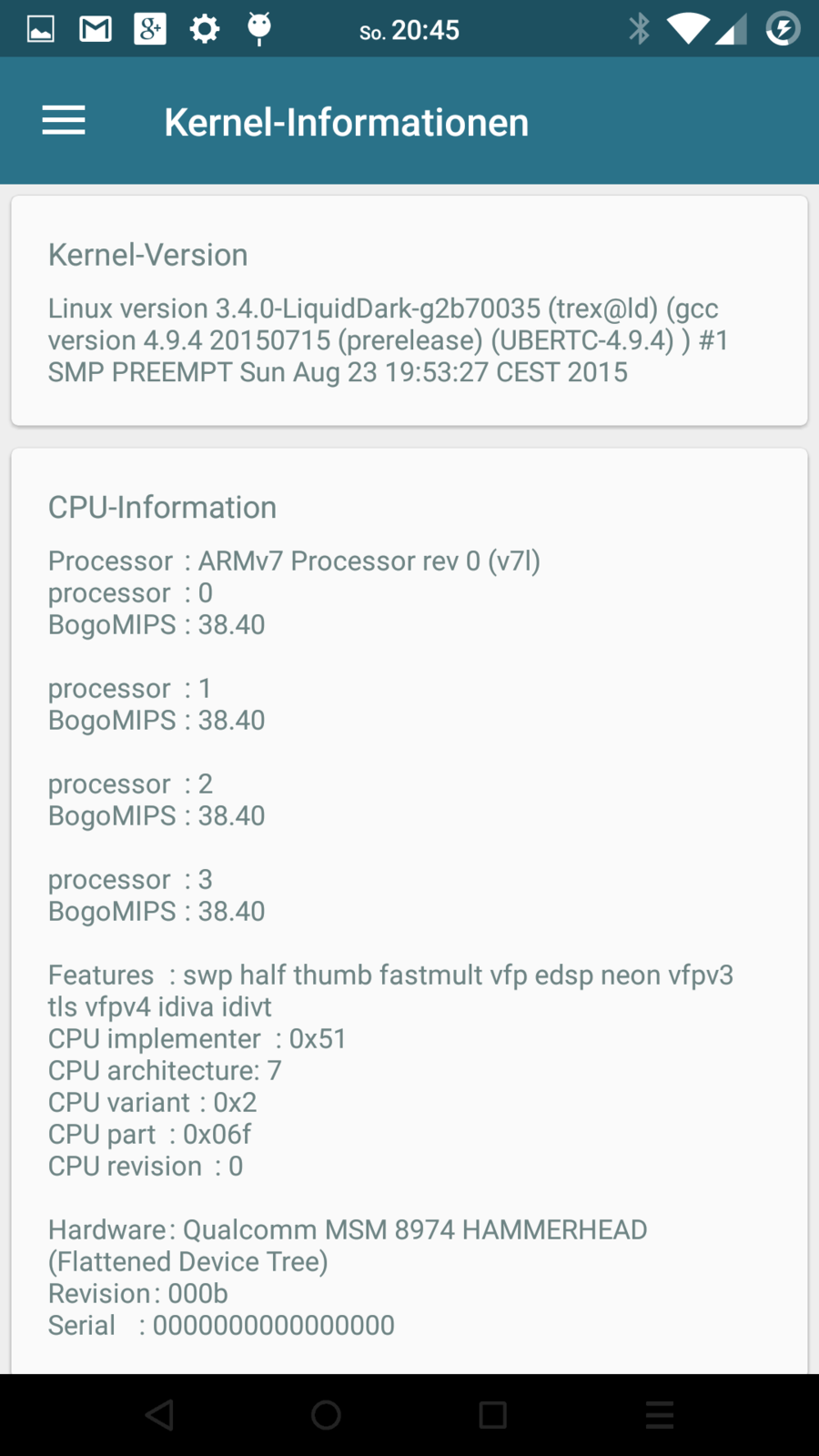Tap the Hardware Qualcomm MSM 8974 line
This screenshot has width=819, height=1456.
[348, 1230]
